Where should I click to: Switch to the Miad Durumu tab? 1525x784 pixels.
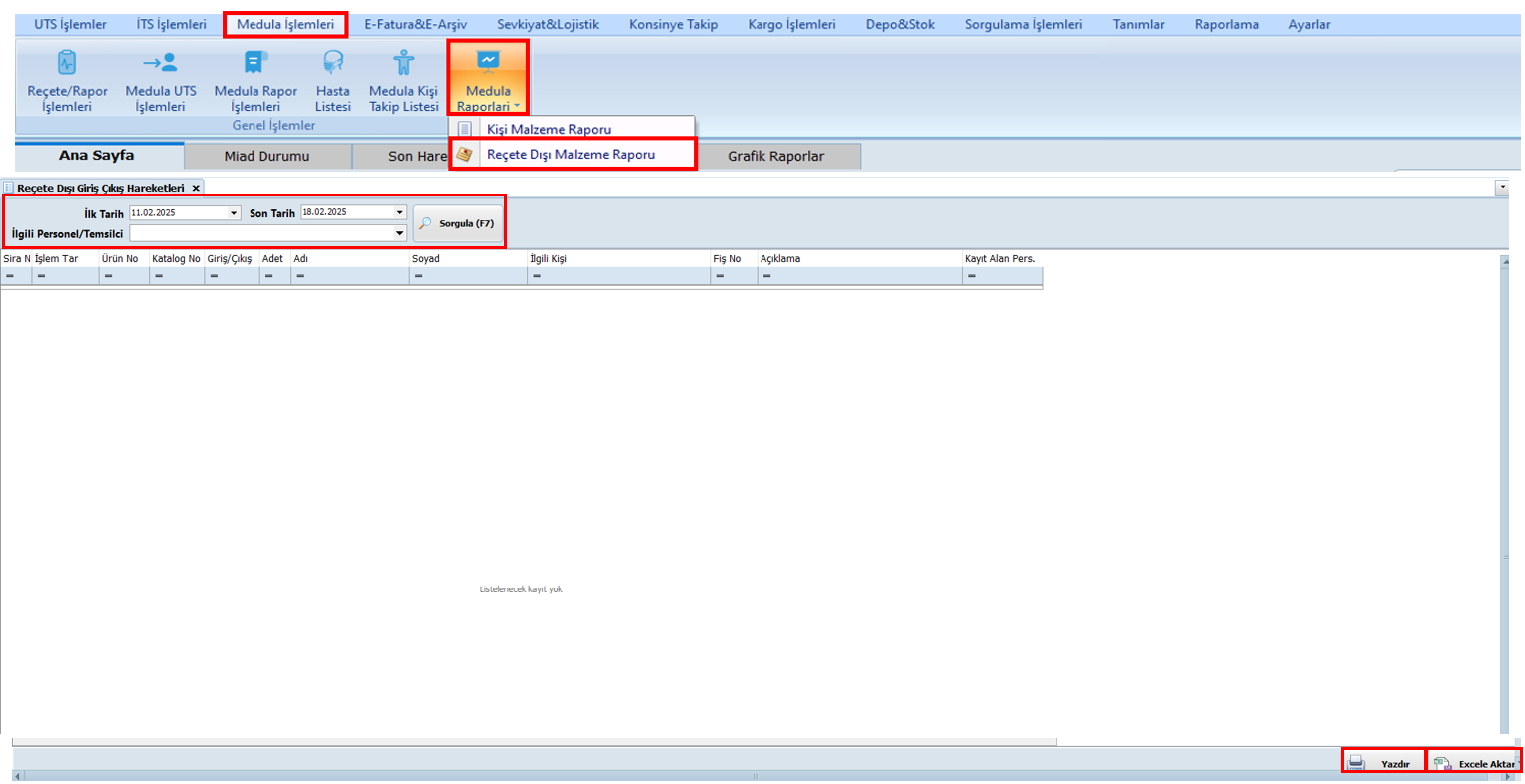266,156
